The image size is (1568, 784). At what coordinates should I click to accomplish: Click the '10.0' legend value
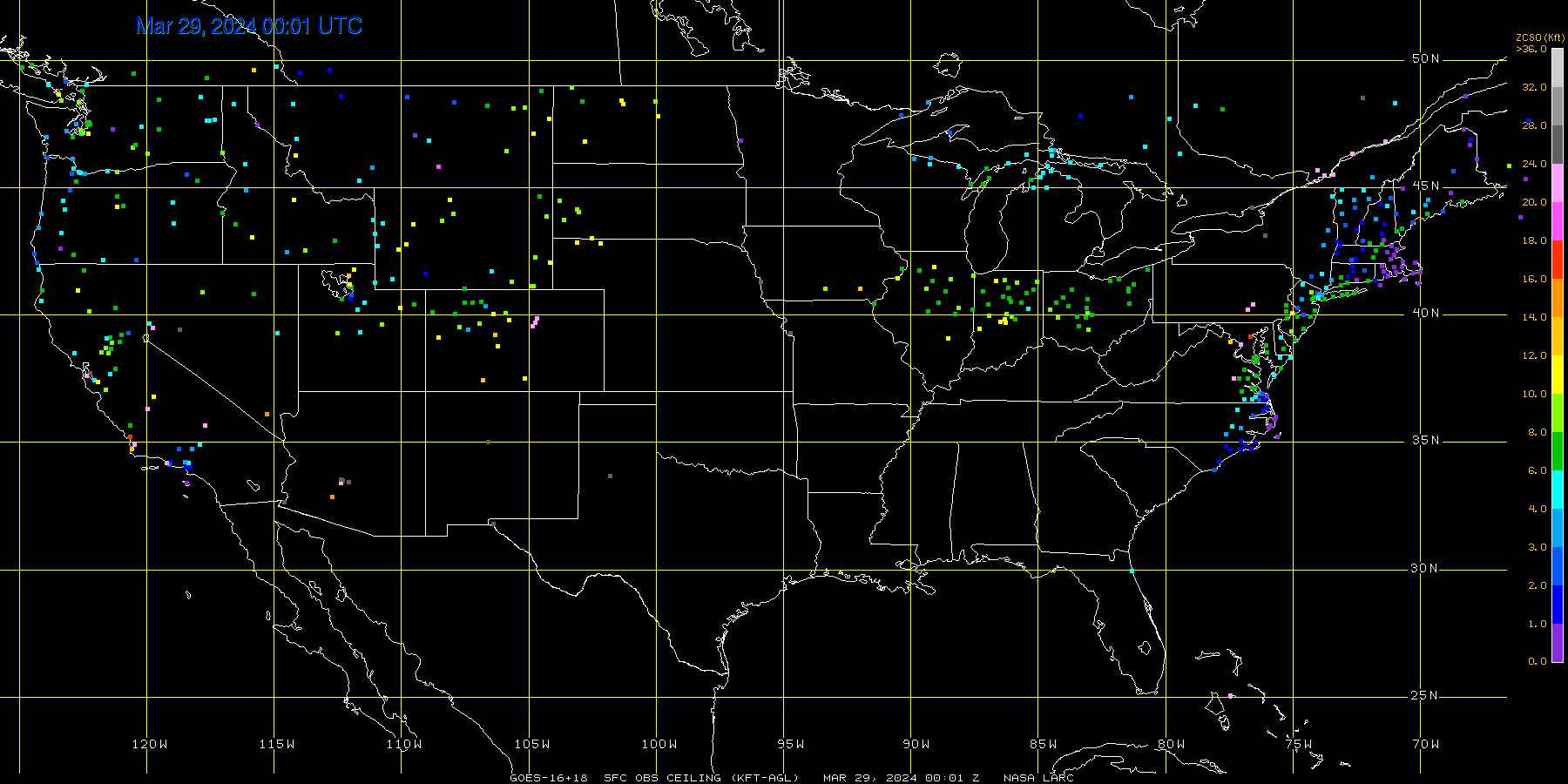1534,394
